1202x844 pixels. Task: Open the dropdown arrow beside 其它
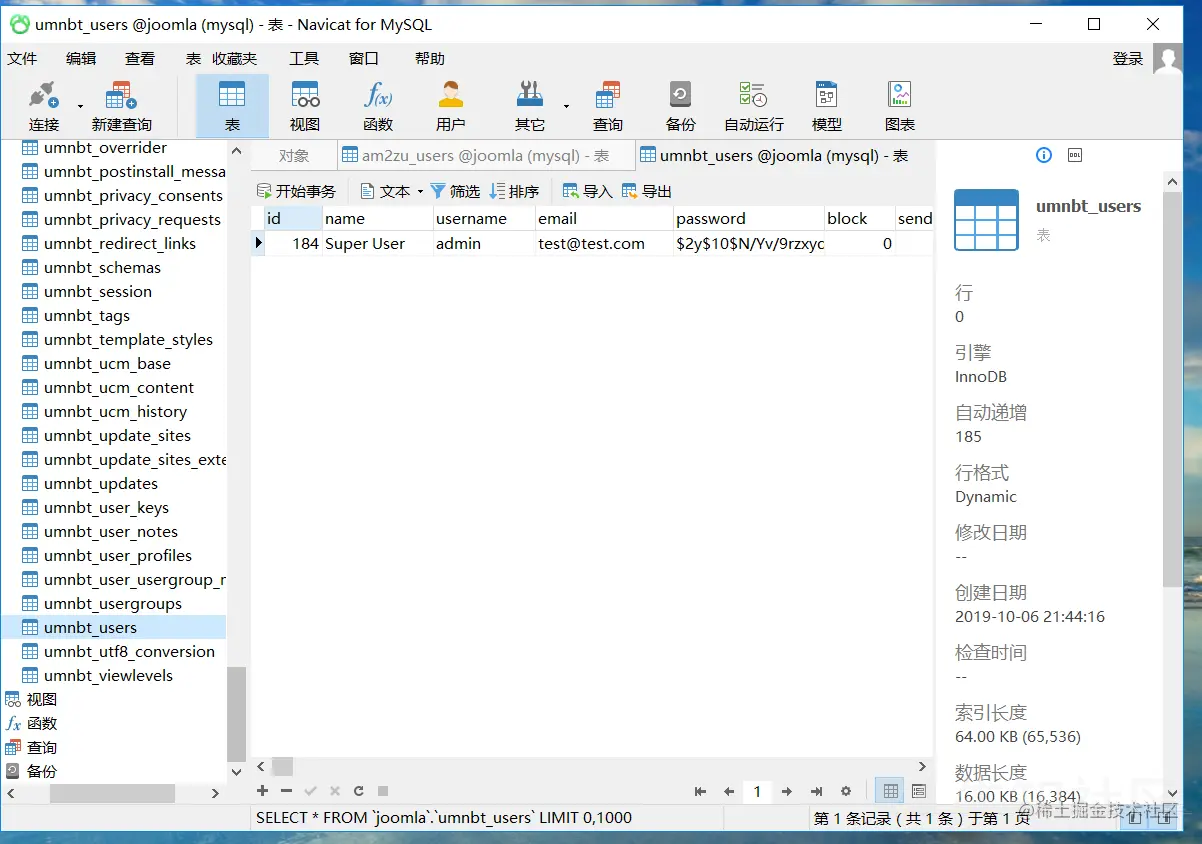566,106
